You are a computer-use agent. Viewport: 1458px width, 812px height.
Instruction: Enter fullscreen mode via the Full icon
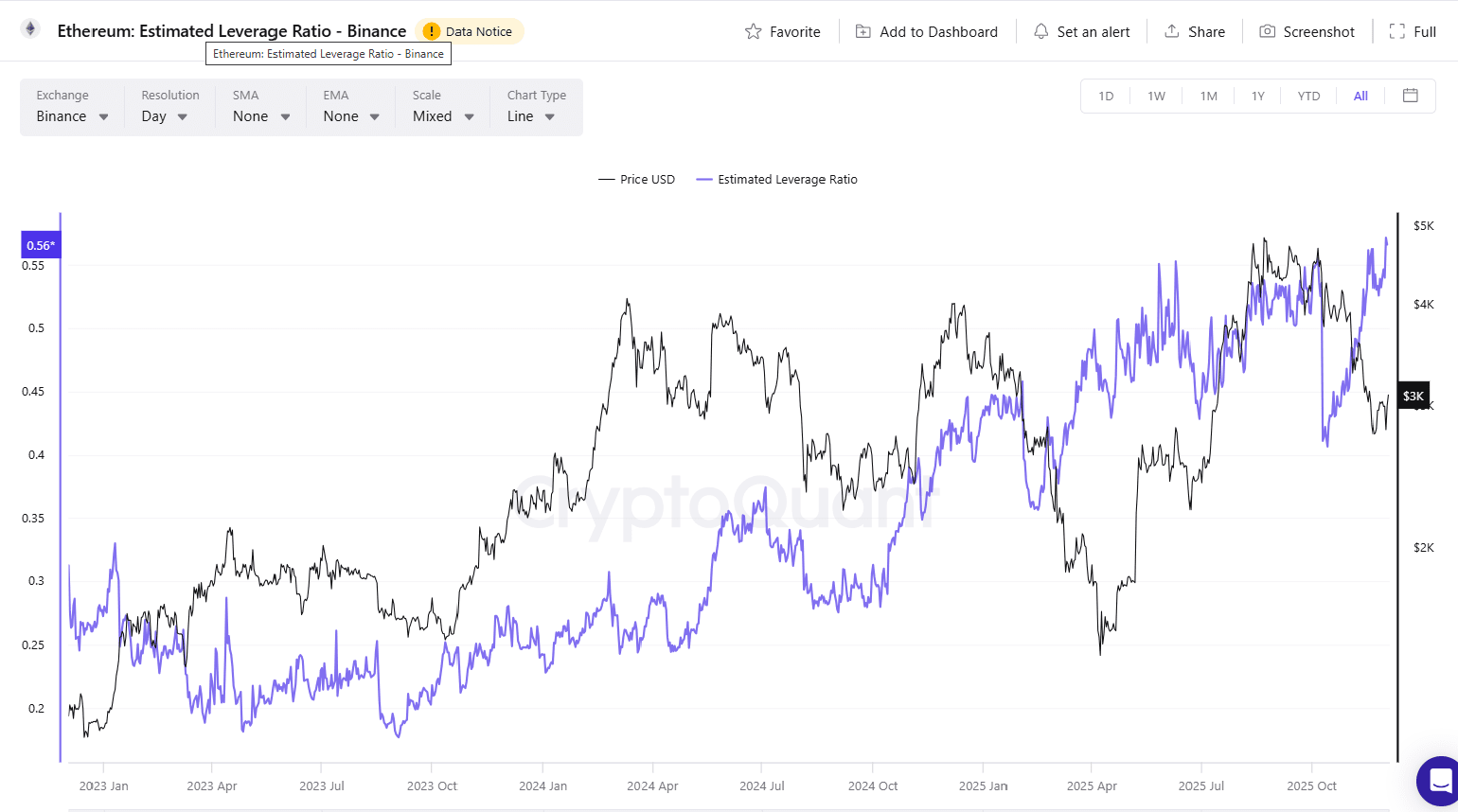1398,31
